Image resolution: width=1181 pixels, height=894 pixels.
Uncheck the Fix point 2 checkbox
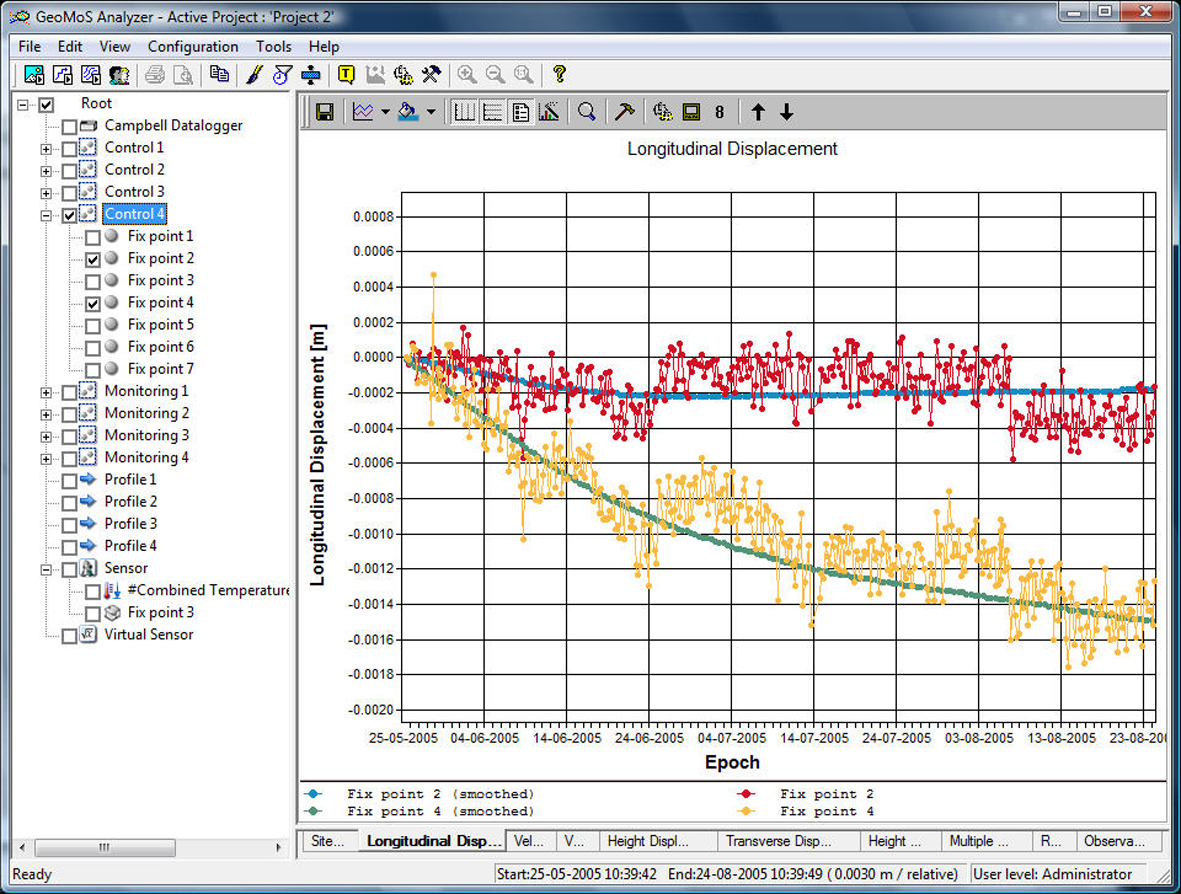[x=93, y=259]
